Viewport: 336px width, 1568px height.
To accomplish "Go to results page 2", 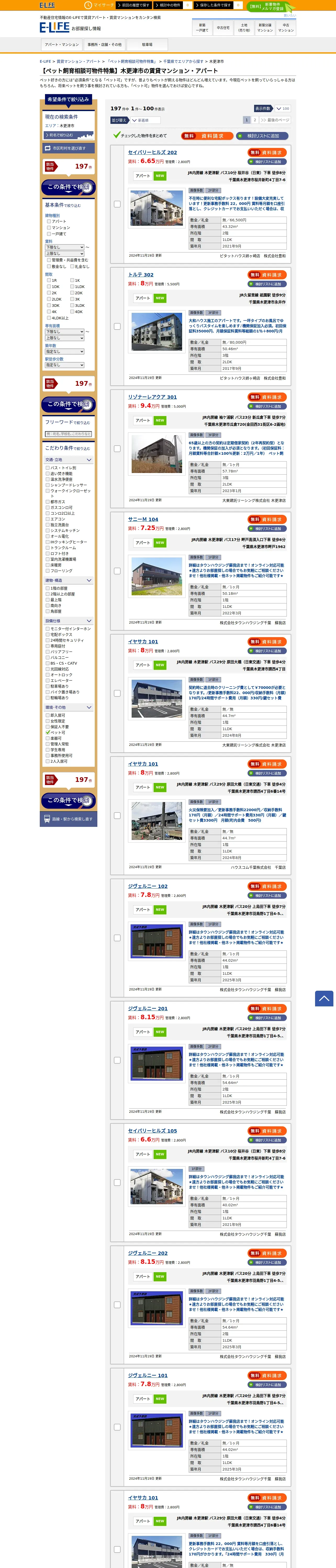I will tap(254, 120).
